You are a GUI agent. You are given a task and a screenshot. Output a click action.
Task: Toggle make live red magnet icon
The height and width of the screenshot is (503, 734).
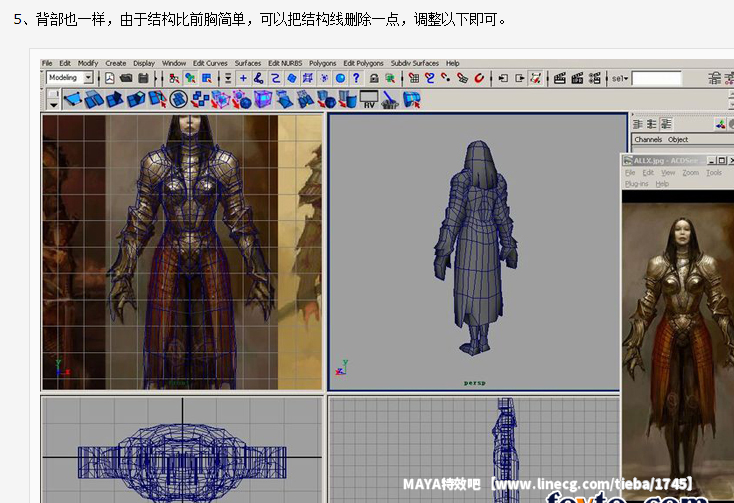tap(479, 78)
